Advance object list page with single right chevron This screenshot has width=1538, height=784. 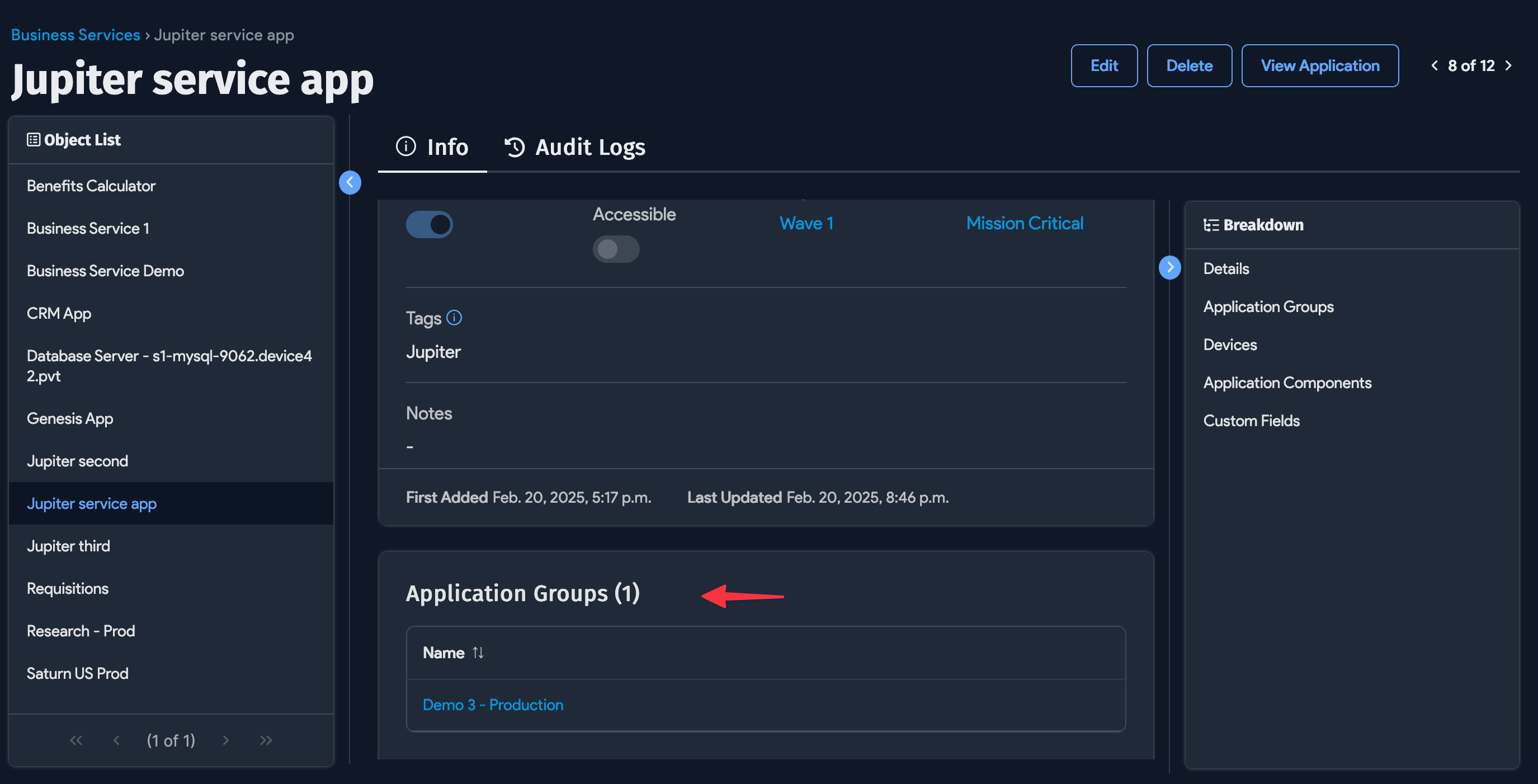[226, 740]
